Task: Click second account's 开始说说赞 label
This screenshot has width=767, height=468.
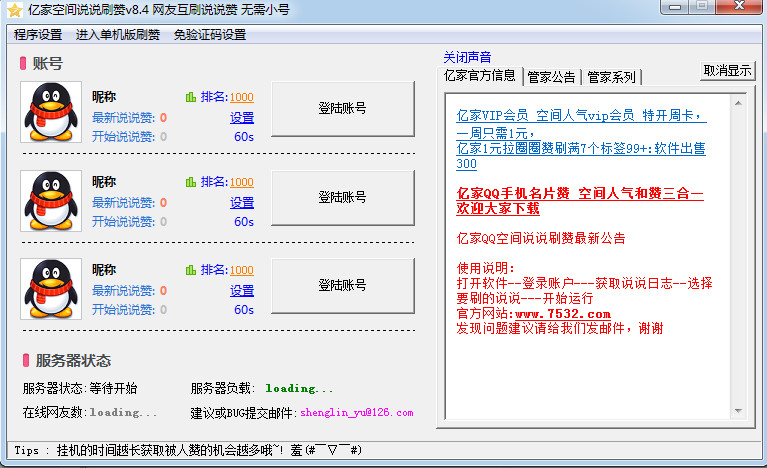Action: point(123,222)
